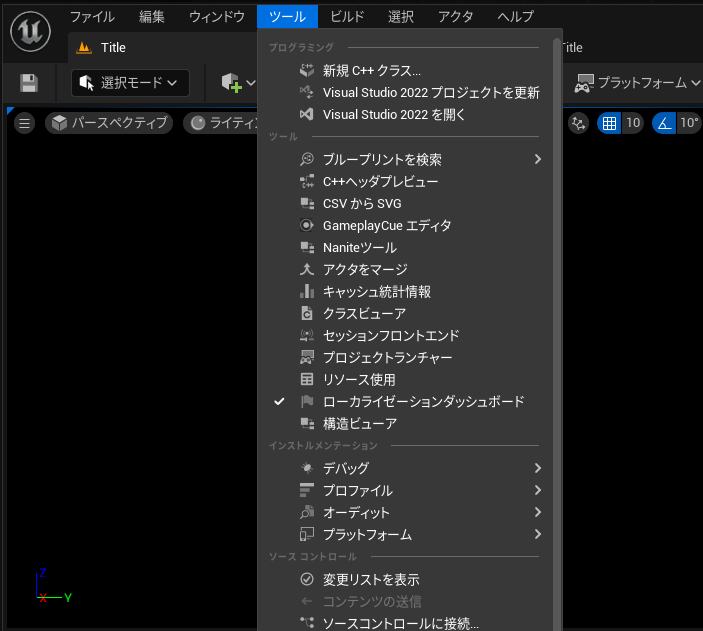The height and width of the screenshot is (631, 703).
Task: Close the ツール menu tab
Action: click(x=287, y=17)
